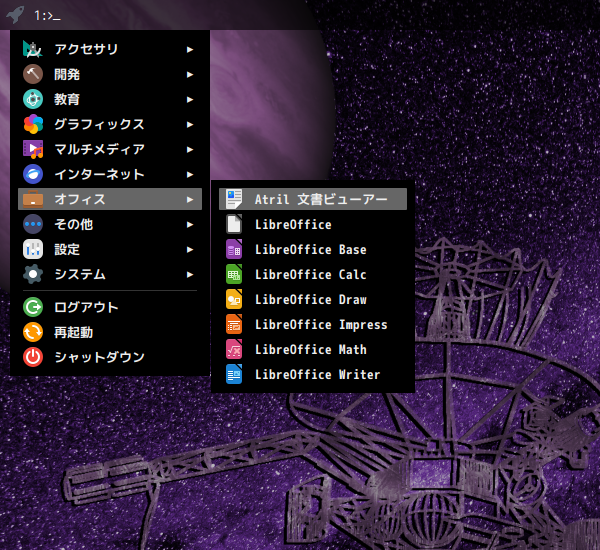Viewport: 600px width, 550px height.
Task: Open the 教育 menu category
Action: pyautogui.click(x=110, y=99)
